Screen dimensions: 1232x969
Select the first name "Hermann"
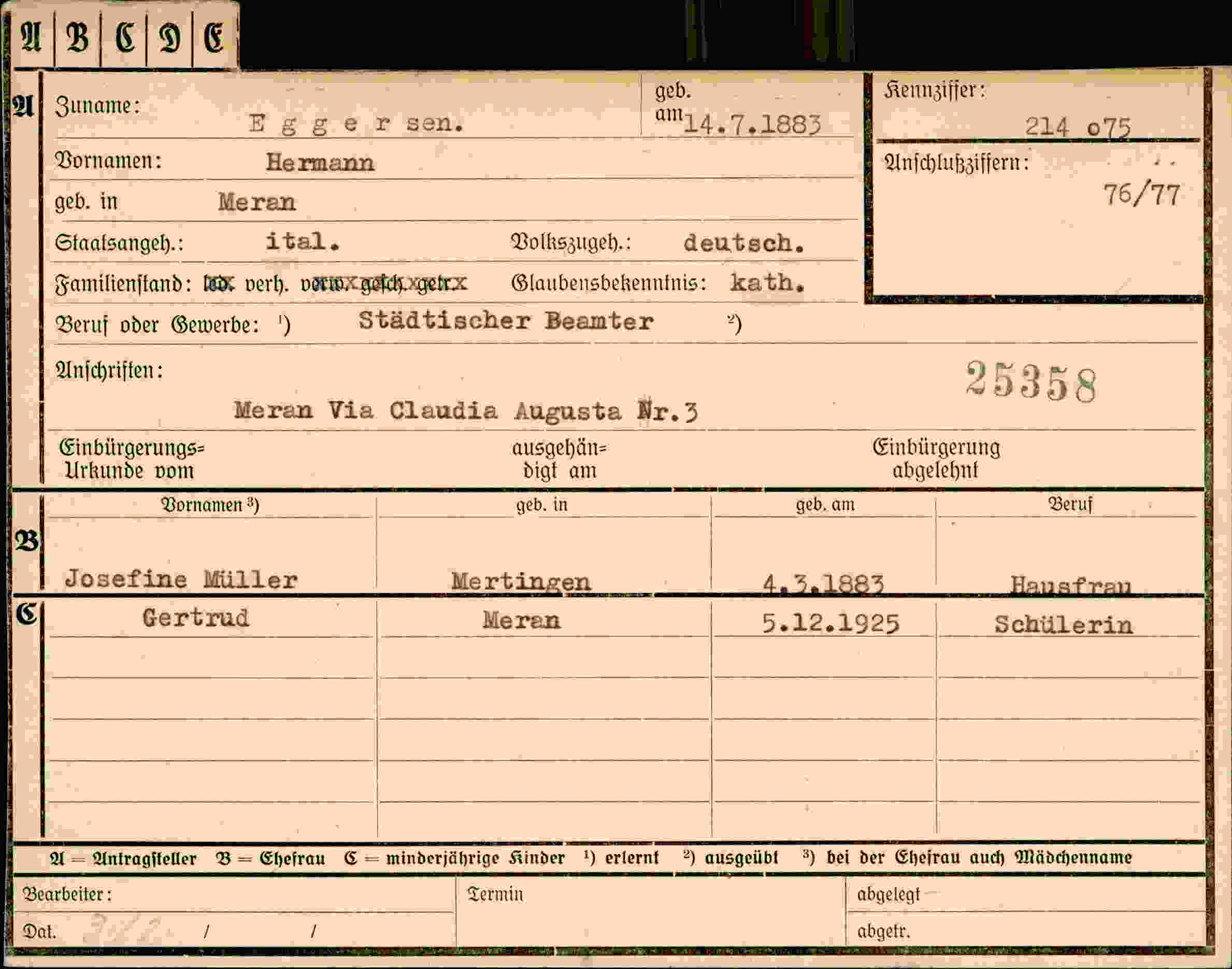[x=320, y=163]
